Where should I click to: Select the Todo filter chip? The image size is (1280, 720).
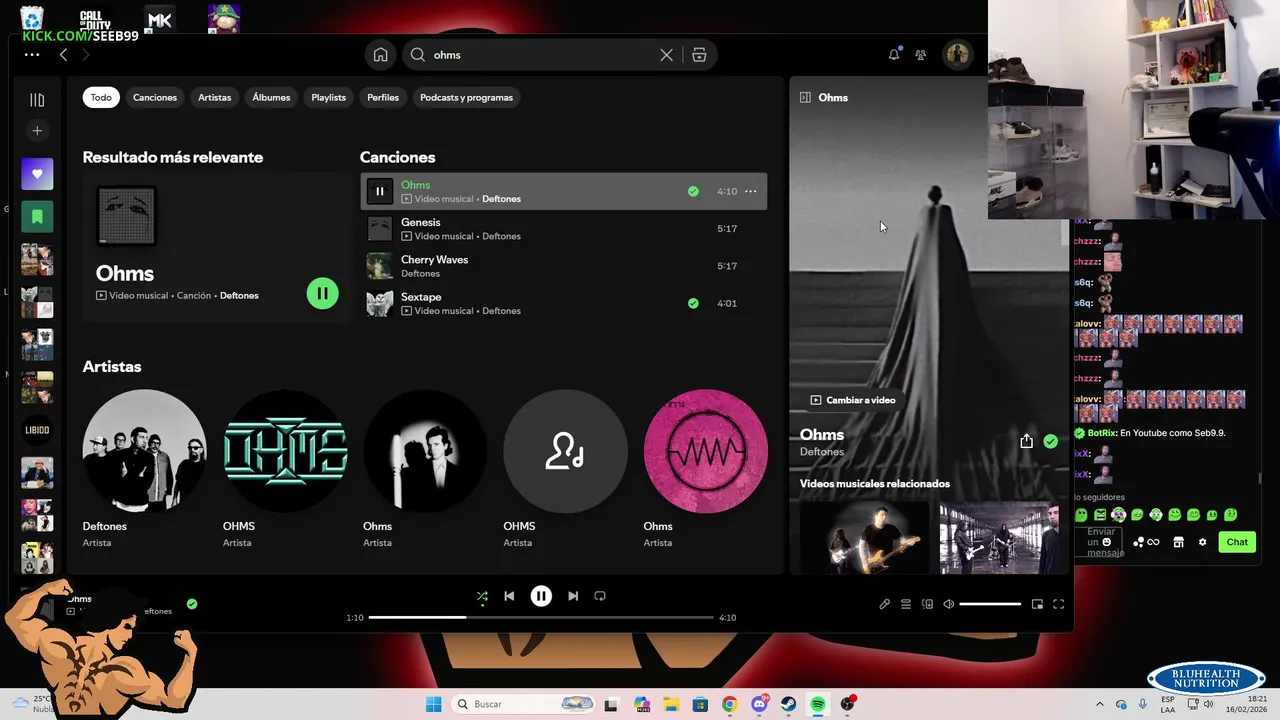click(101, 97)
